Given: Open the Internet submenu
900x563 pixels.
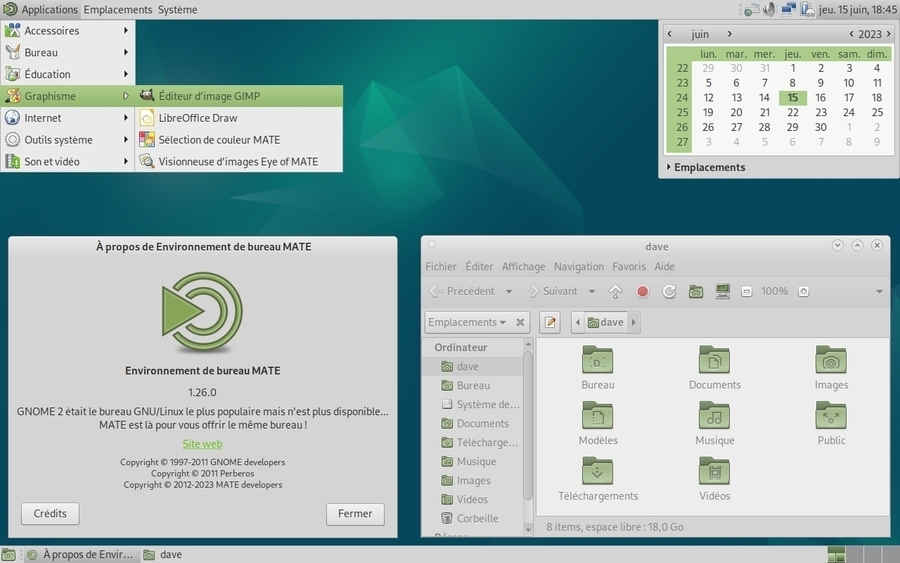Looking at the screenshot, I should (68, 118).
